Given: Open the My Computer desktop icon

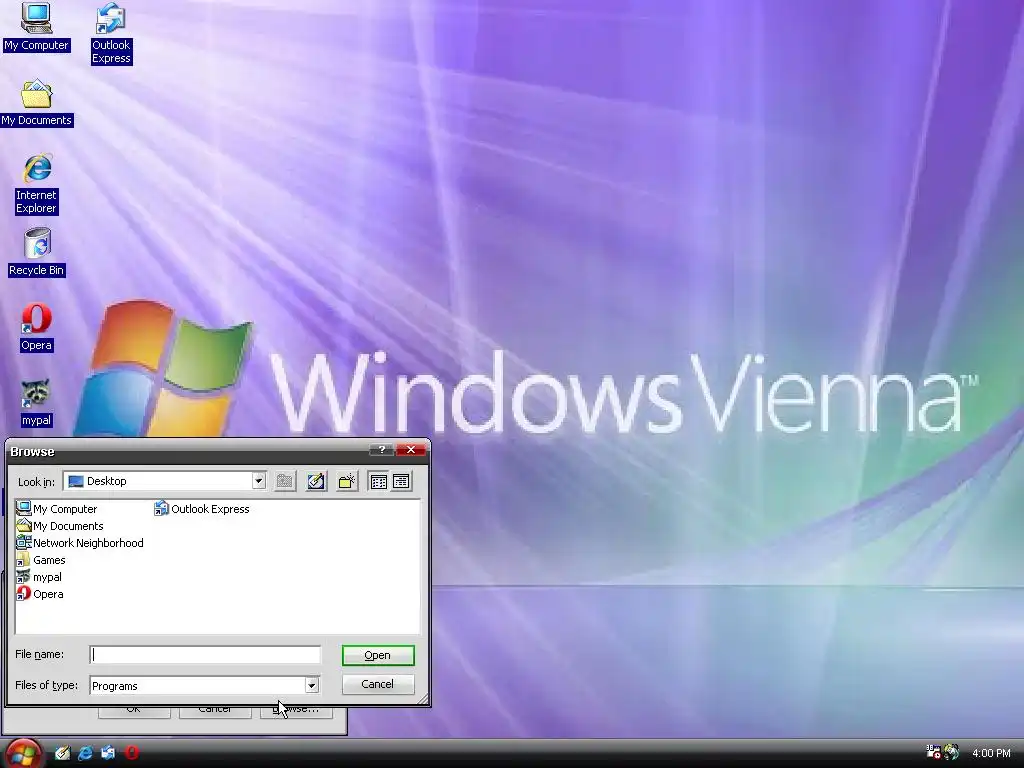Looking at the screenshot, I should click(36, 27).
